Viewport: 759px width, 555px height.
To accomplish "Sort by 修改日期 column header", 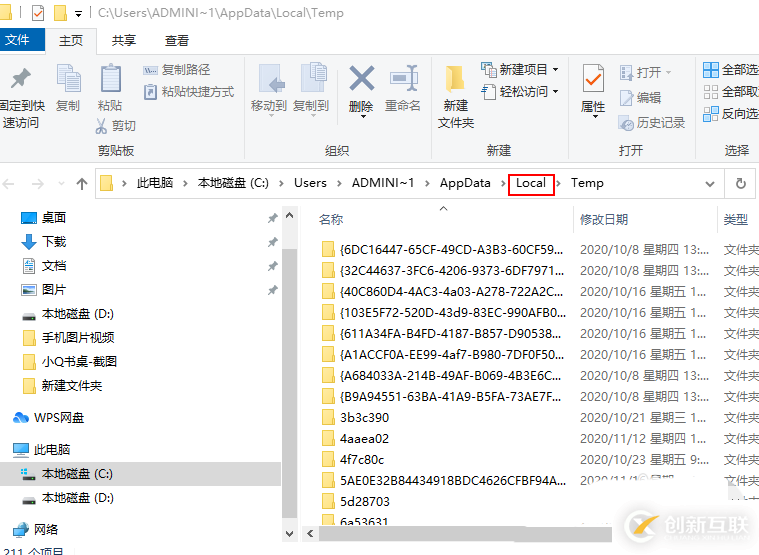I will pos(604,220).
